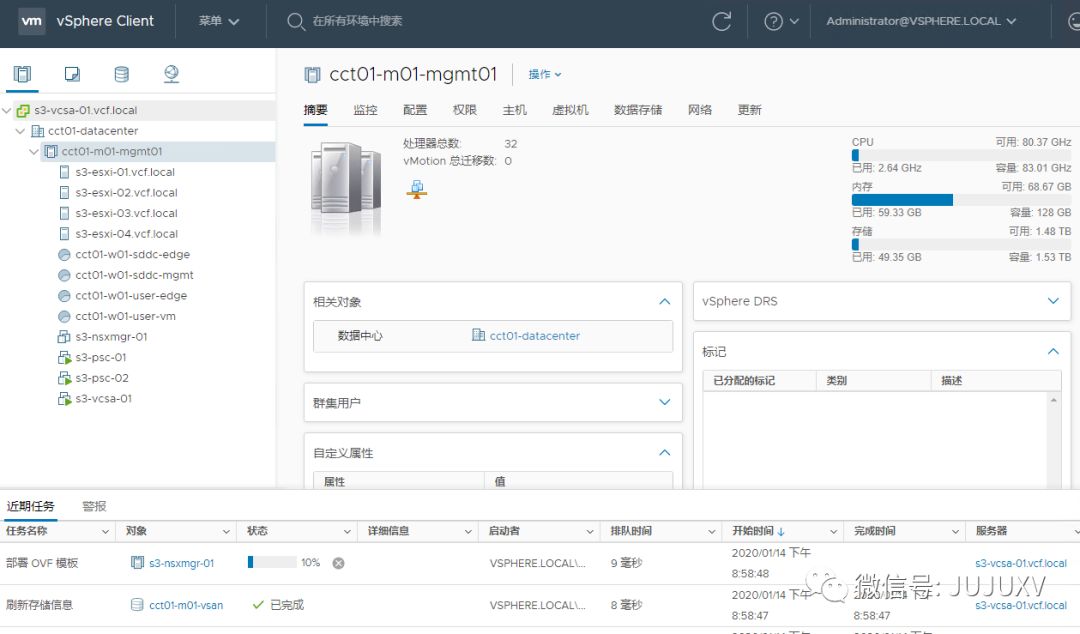The width and height of the screenshot is (1080, 634).
Task: Switch to the 更新 tab
Action: [x=749, y=110]
